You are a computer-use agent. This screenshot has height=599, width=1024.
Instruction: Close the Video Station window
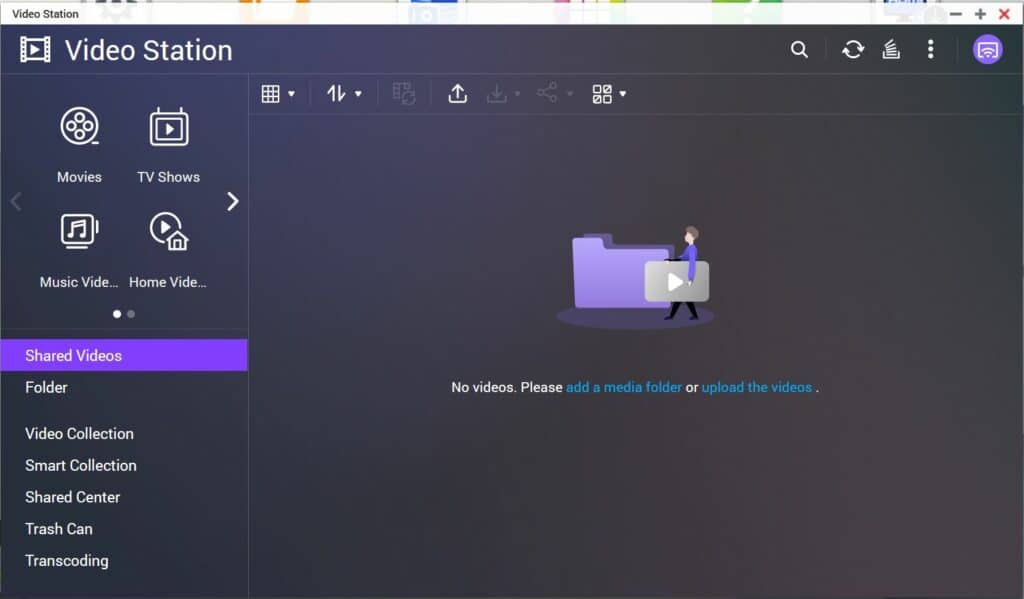[x=1004, y=14]
